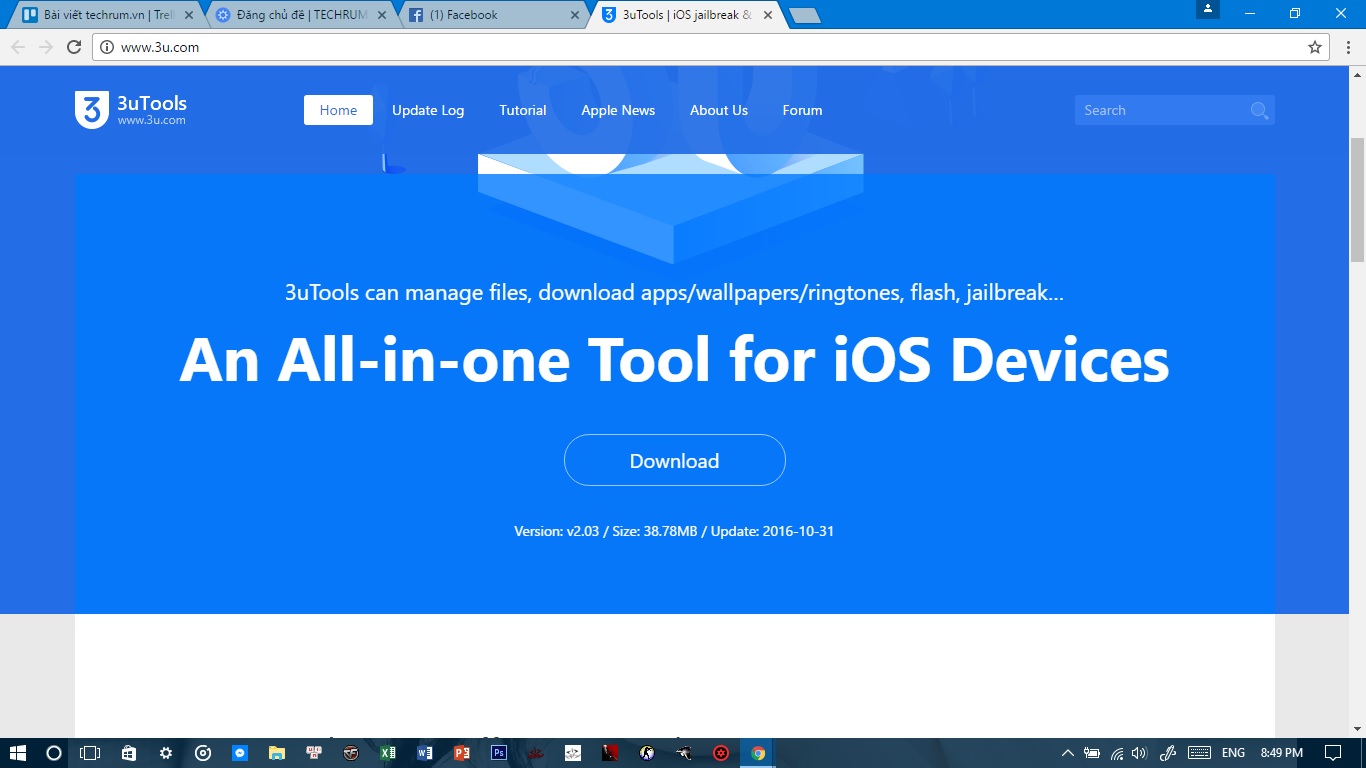Go back using the browser back arrow
The height and width of the screenshot is (768, 1366).
[18, 47]
